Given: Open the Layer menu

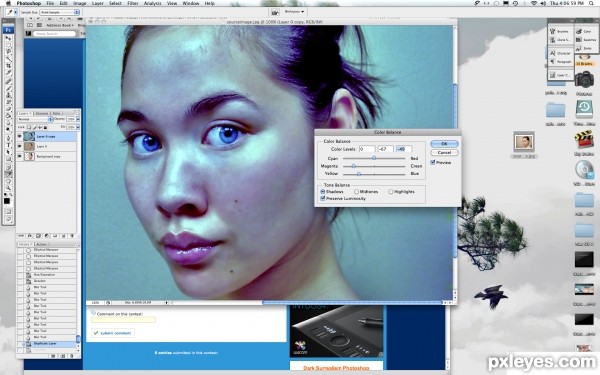Looking at the screenshot, I should [98, 3].
